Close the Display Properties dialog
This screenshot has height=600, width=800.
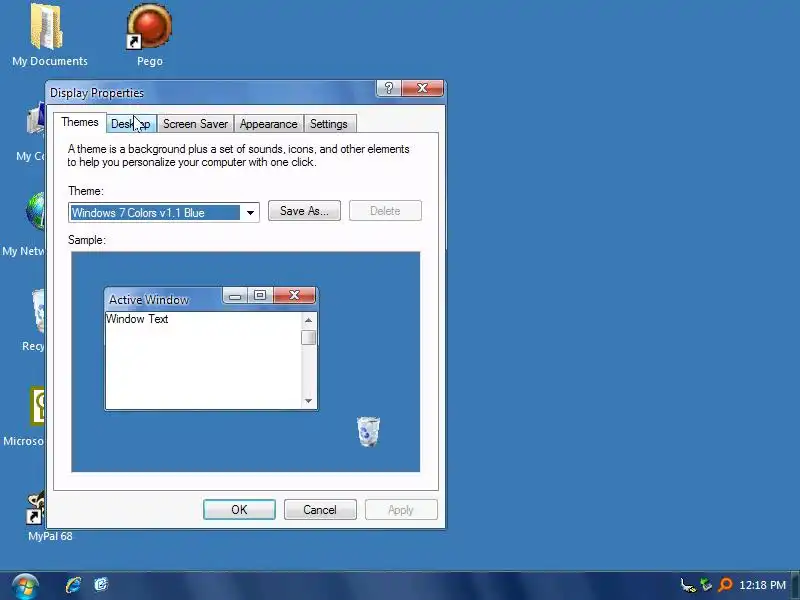(x=422, y=88)
